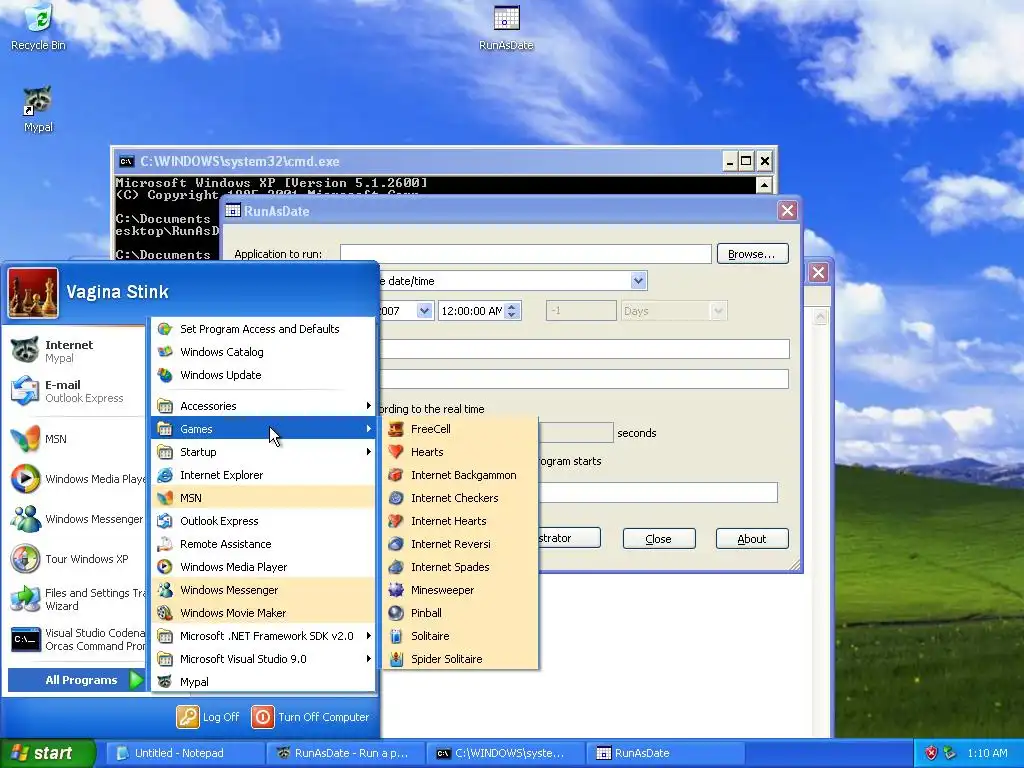
Task: Open Tour Windows XP from Start menu
Action: 76,559
